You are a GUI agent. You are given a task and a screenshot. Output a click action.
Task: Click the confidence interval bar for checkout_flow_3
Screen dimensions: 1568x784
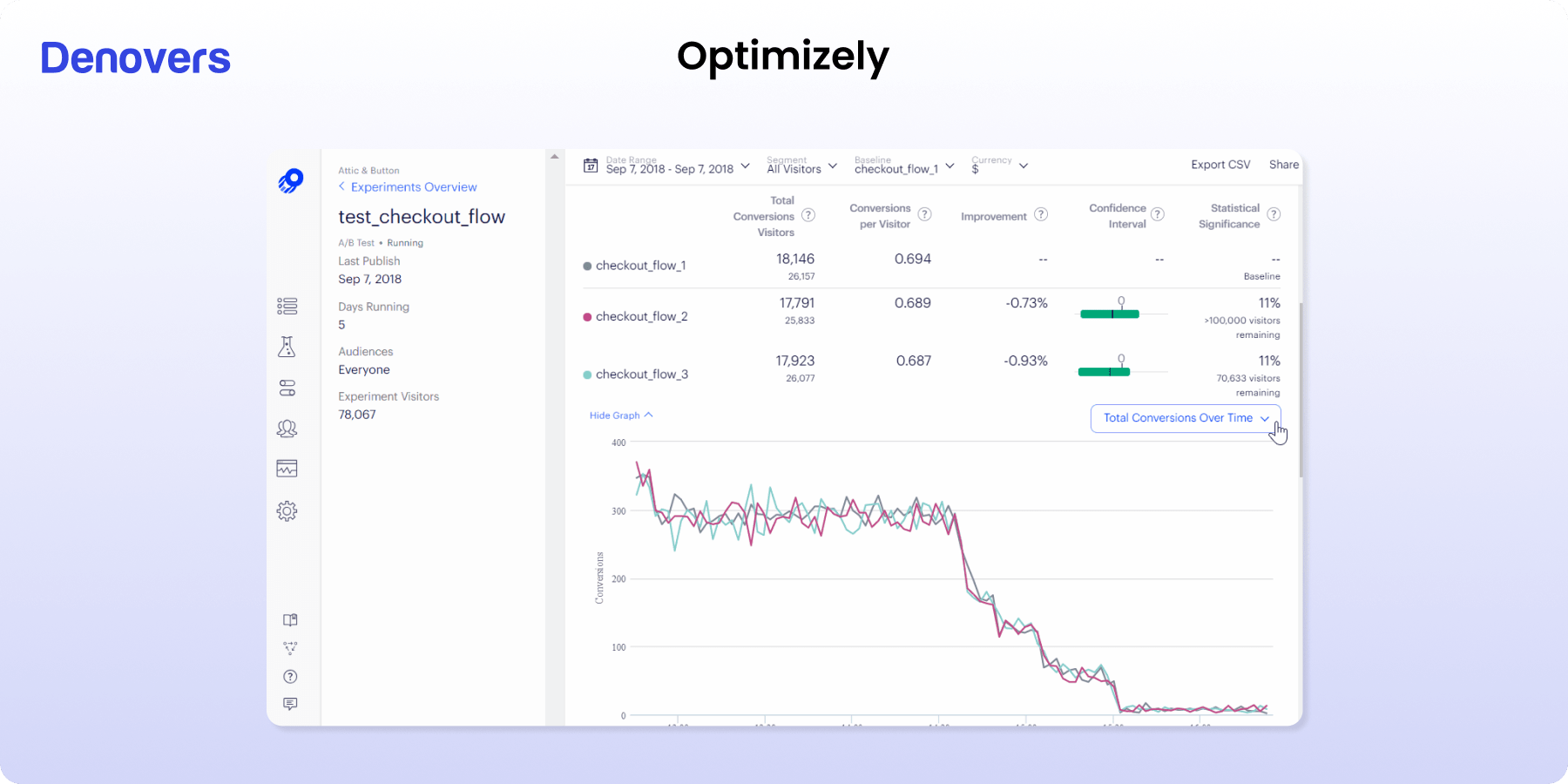(1104, 372)
